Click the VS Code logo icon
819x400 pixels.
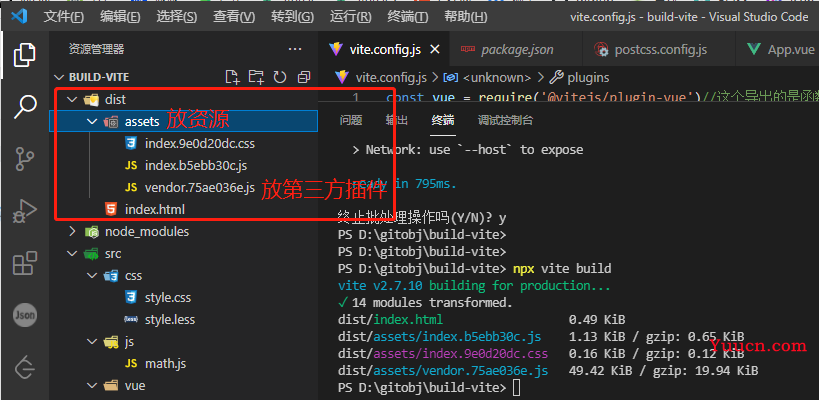point(19,16)
